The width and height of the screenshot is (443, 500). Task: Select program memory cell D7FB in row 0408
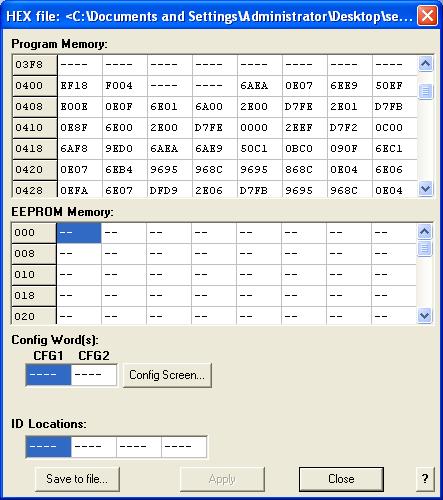coord(395,107)
